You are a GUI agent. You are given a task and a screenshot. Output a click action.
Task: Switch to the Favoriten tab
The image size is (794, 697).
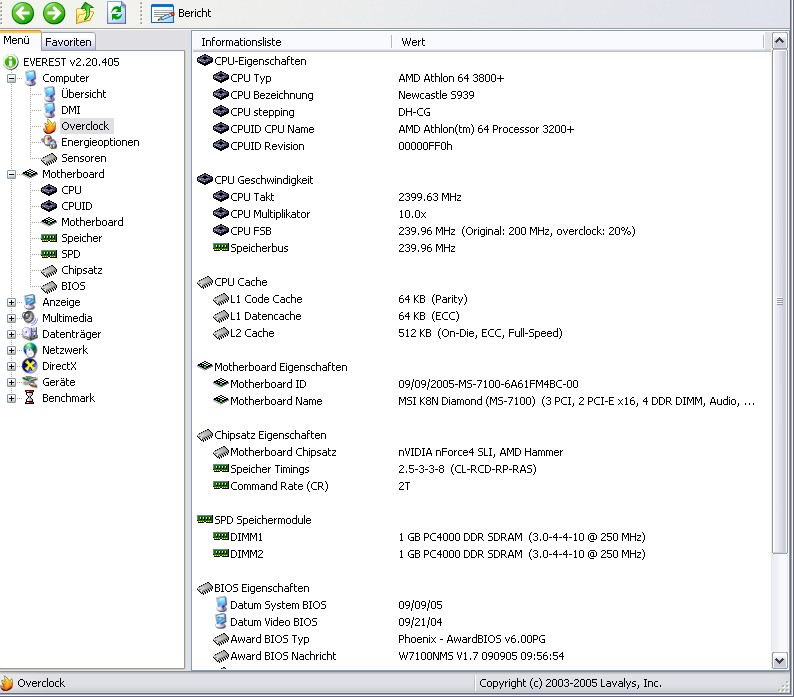pyautogui.click(x=68, y=42)
